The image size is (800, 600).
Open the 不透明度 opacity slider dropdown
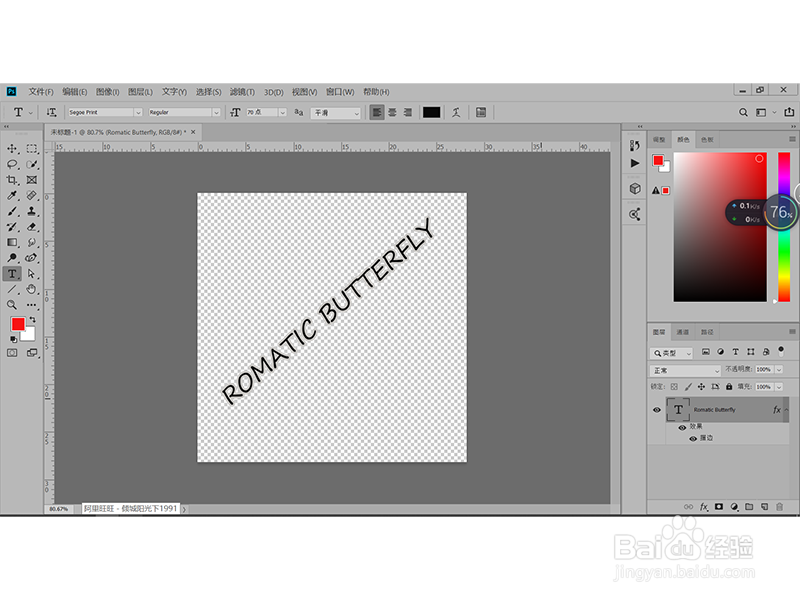point(779,369)
